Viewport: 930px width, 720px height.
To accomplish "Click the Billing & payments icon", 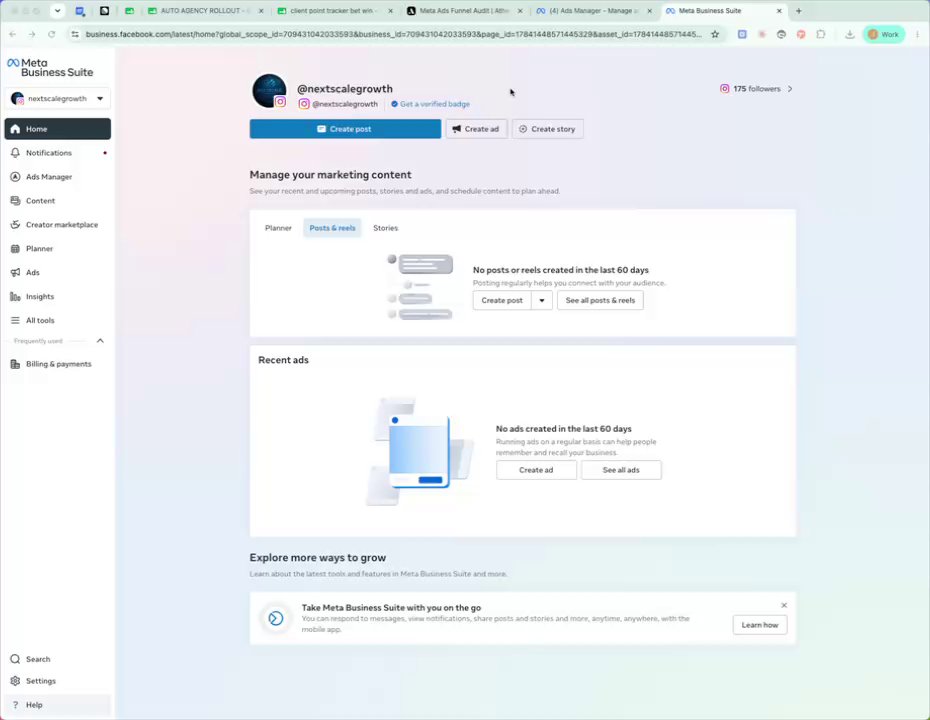I will [x=15, y=364].
